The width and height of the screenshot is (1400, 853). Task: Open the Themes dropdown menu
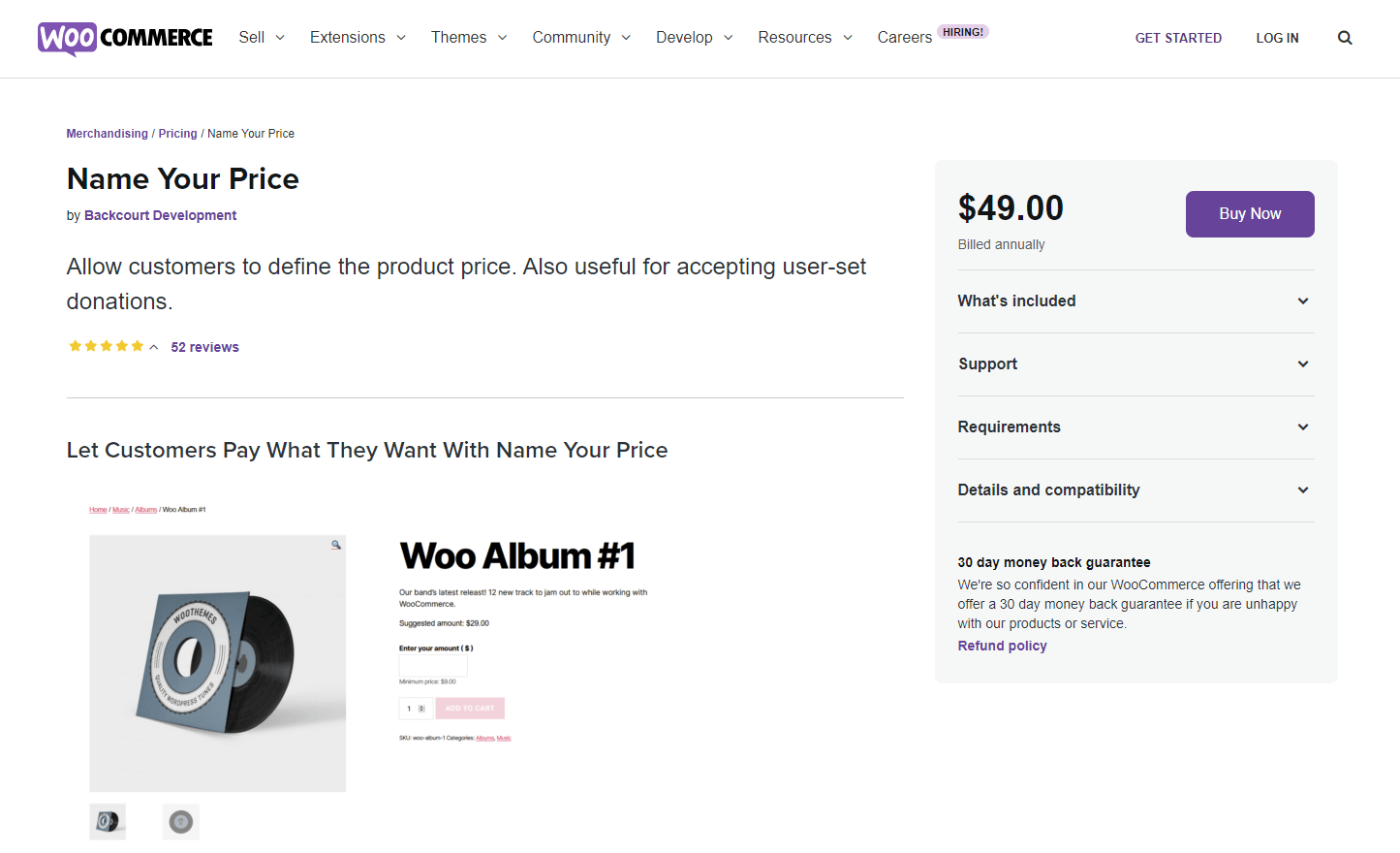pyautogui.click(x=469, y=38)
